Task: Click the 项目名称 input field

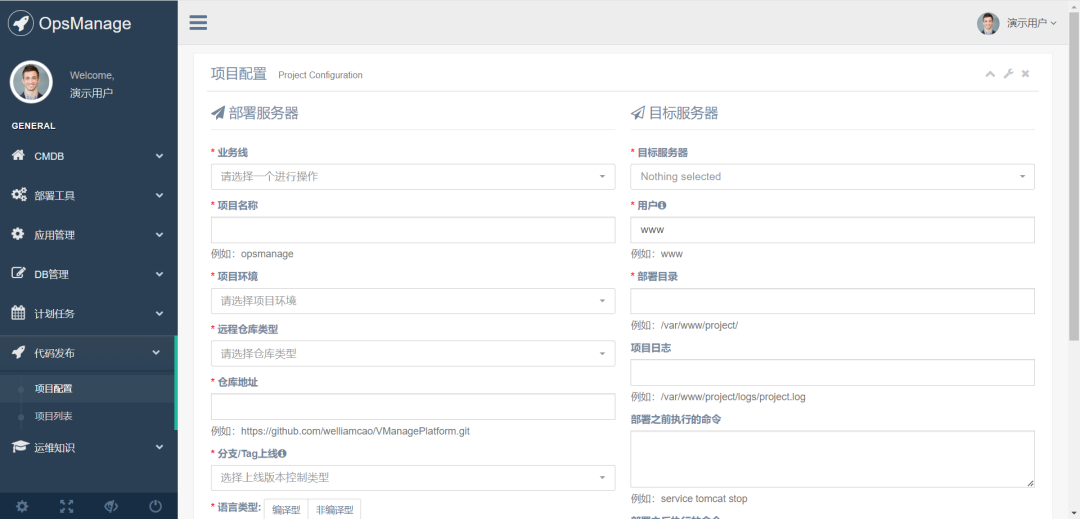Action: point(413,230)
